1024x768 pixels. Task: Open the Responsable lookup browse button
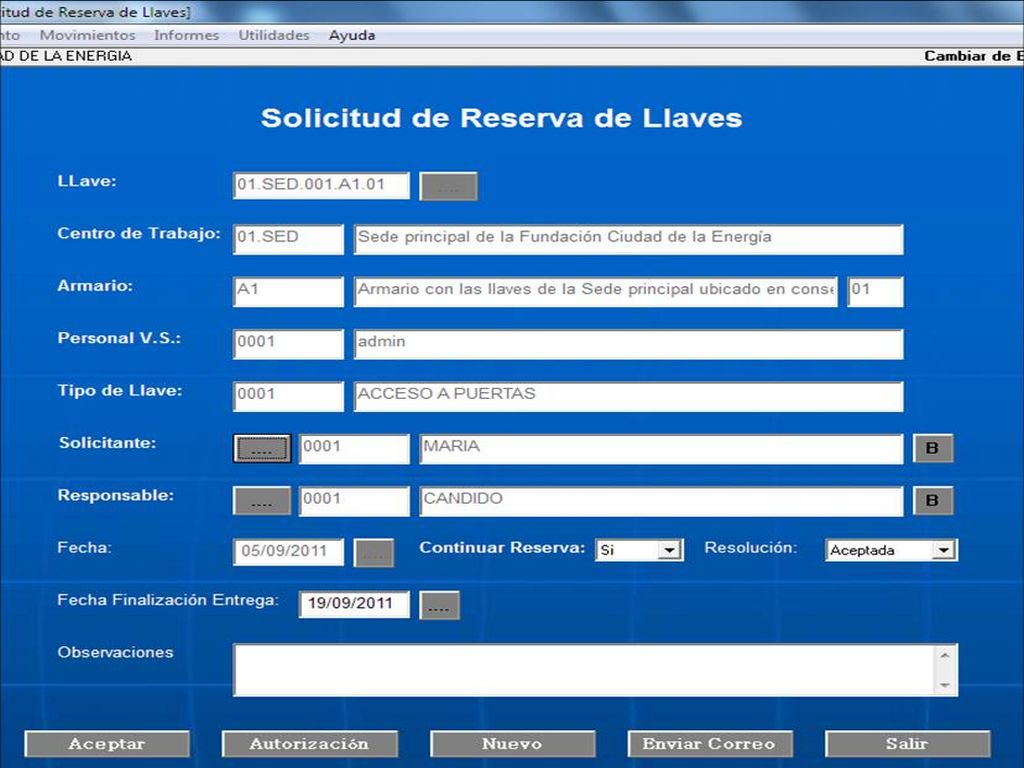[x=262, y=501]
